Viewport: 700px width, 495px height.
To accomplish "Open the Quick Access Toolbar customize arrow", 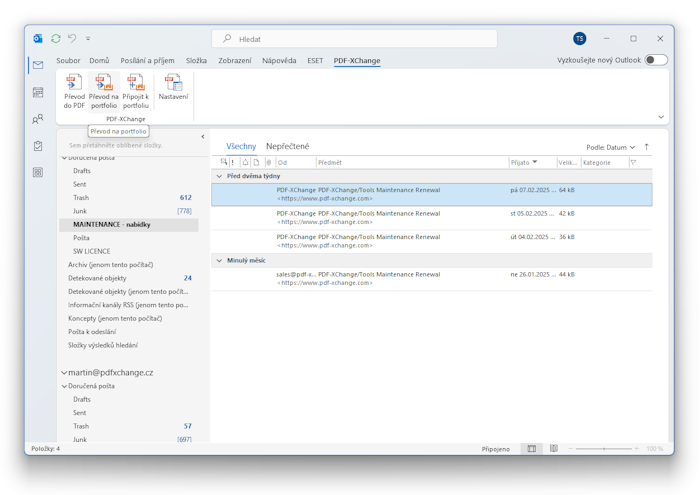I will [x=88, y=39].
